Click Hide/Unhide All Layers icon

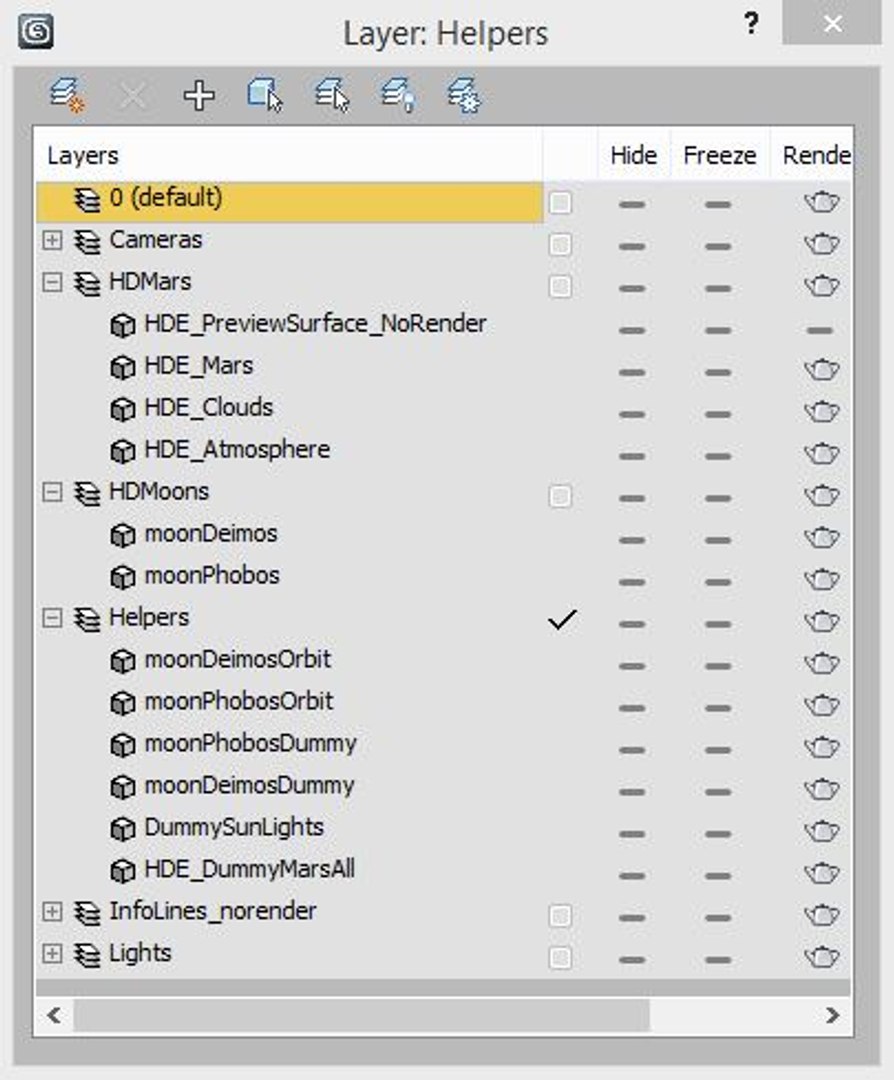[x=398, y=95]
